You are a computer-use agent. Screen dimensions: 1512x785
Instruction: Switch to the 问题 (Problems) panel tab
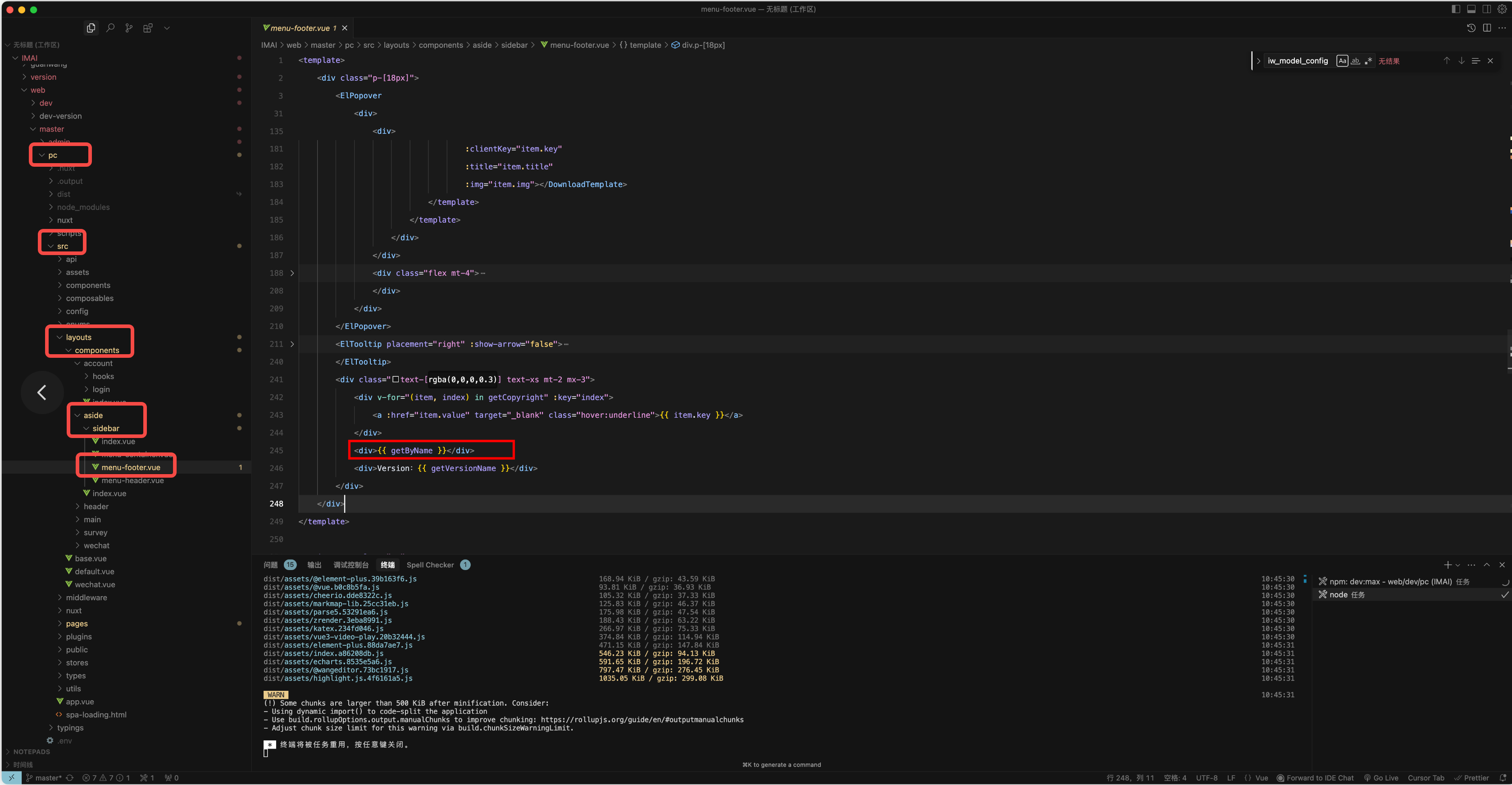tap(271, 565)
